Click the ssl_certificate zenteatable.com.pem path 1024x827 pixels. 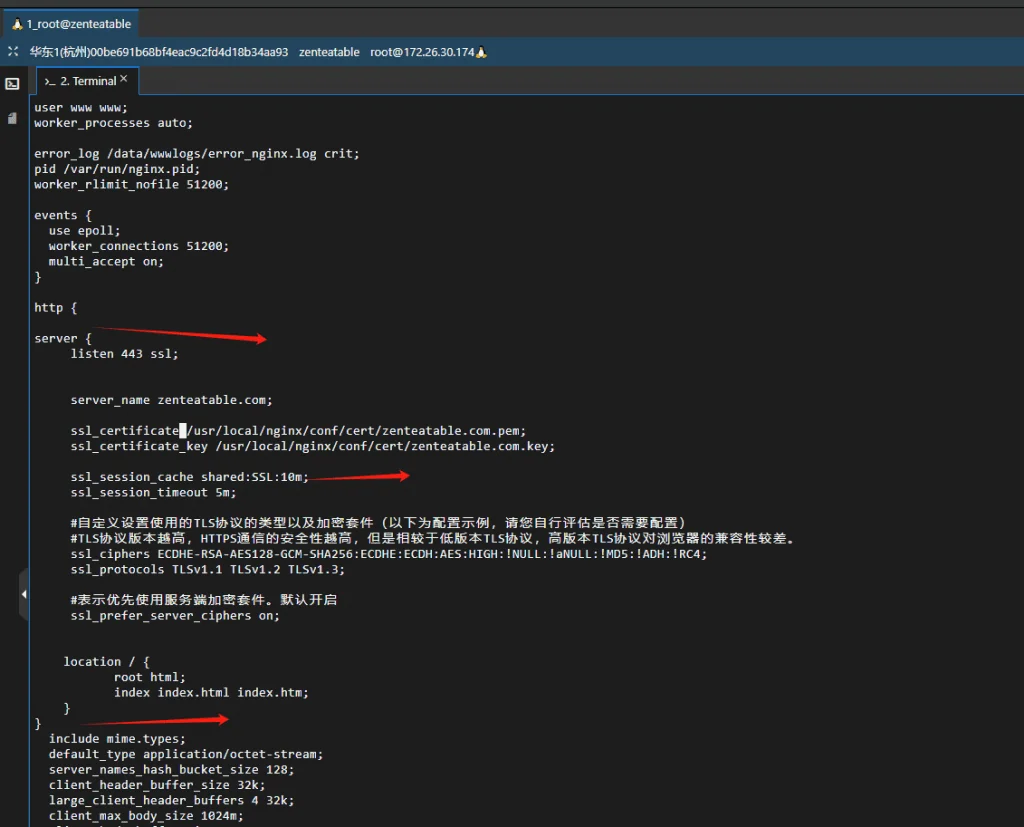pyautogui.click(x=357, y=430)
